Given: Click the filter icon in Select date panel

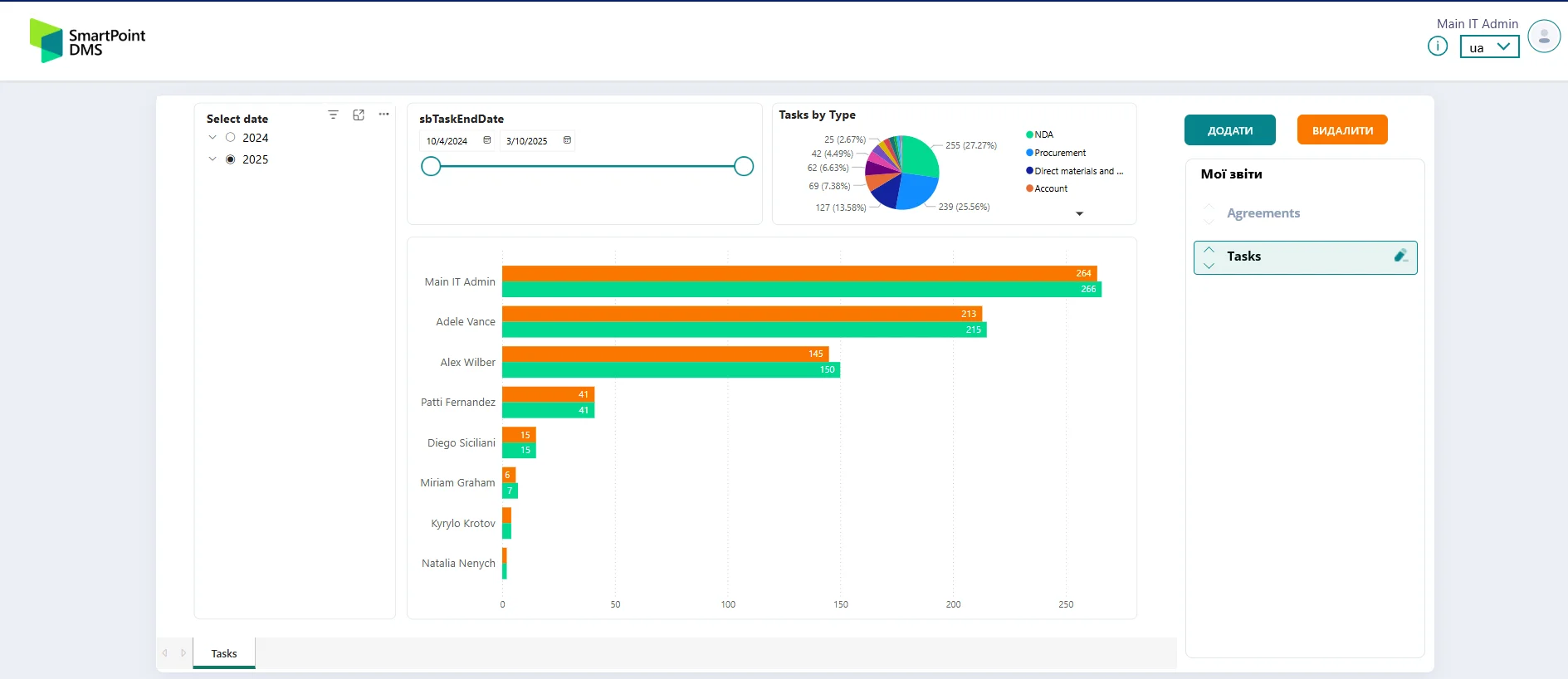Looking at the screenshot, I should coord(333,115).
